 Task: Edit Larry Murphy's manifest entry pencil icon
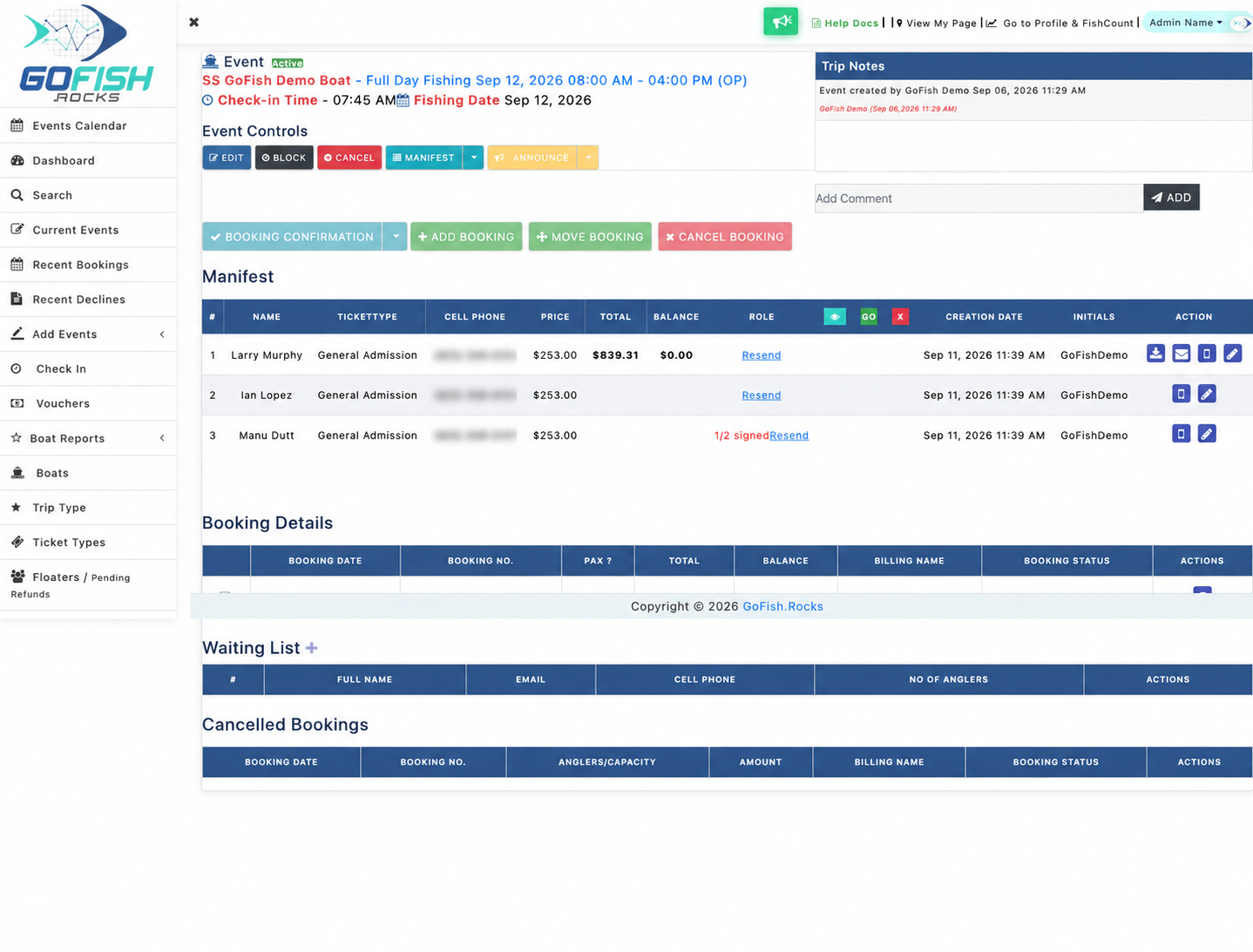pyautogui.click(x=1232, y=354)
